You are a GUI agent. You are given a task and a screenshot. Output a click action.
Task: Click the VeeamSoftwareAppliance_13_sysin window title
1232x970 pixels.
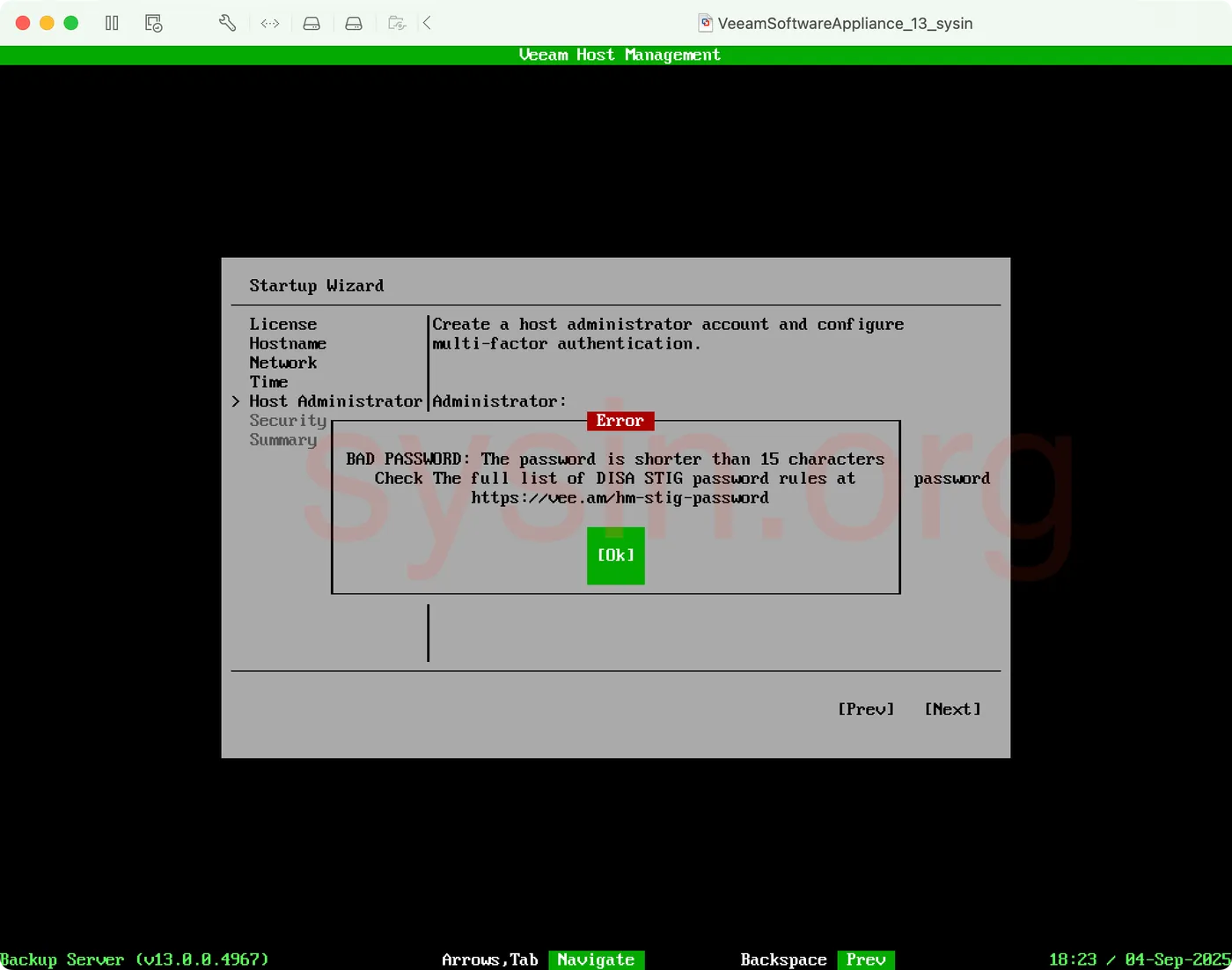click(845, 24)
